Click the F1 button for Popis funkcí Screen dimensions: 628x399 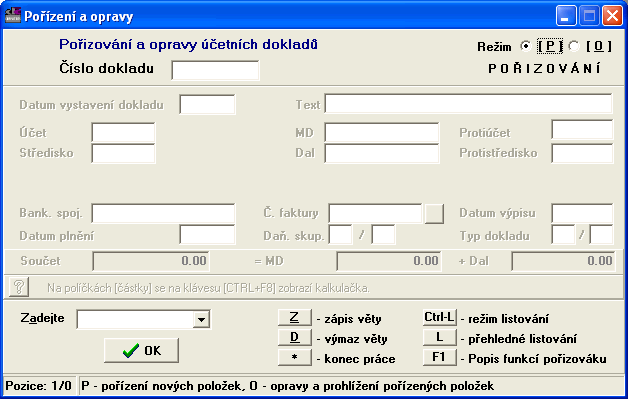[439, 357]
